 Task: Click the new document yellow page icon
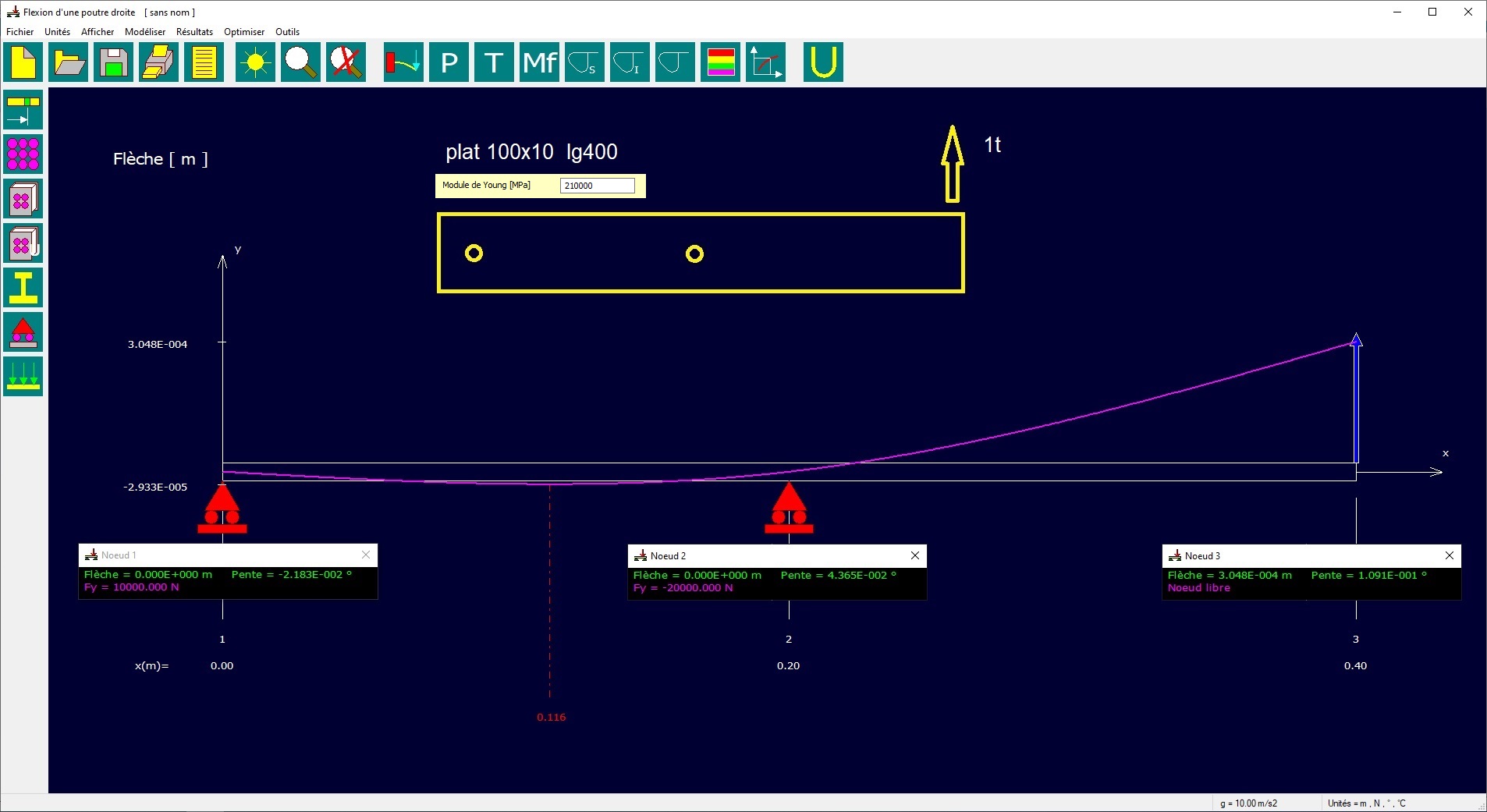point(23,62)
